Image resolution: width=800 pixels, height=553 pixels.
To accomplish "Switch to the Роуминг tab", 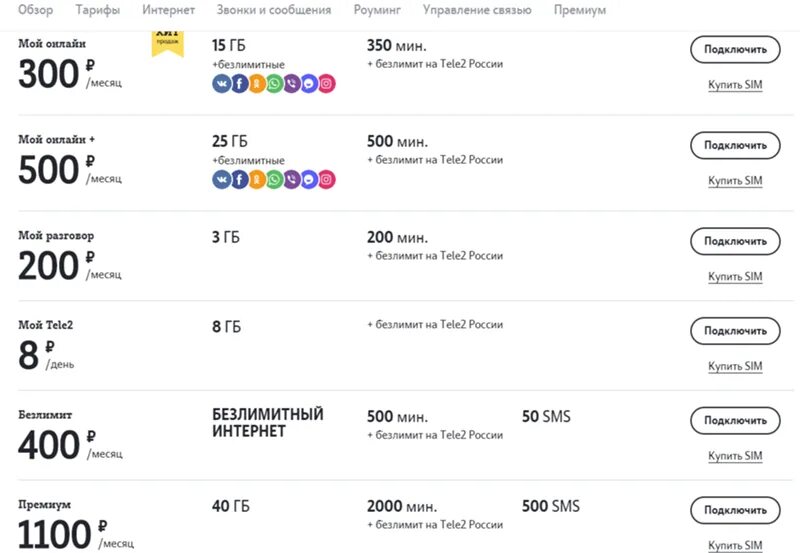I will tap(377, 10).
